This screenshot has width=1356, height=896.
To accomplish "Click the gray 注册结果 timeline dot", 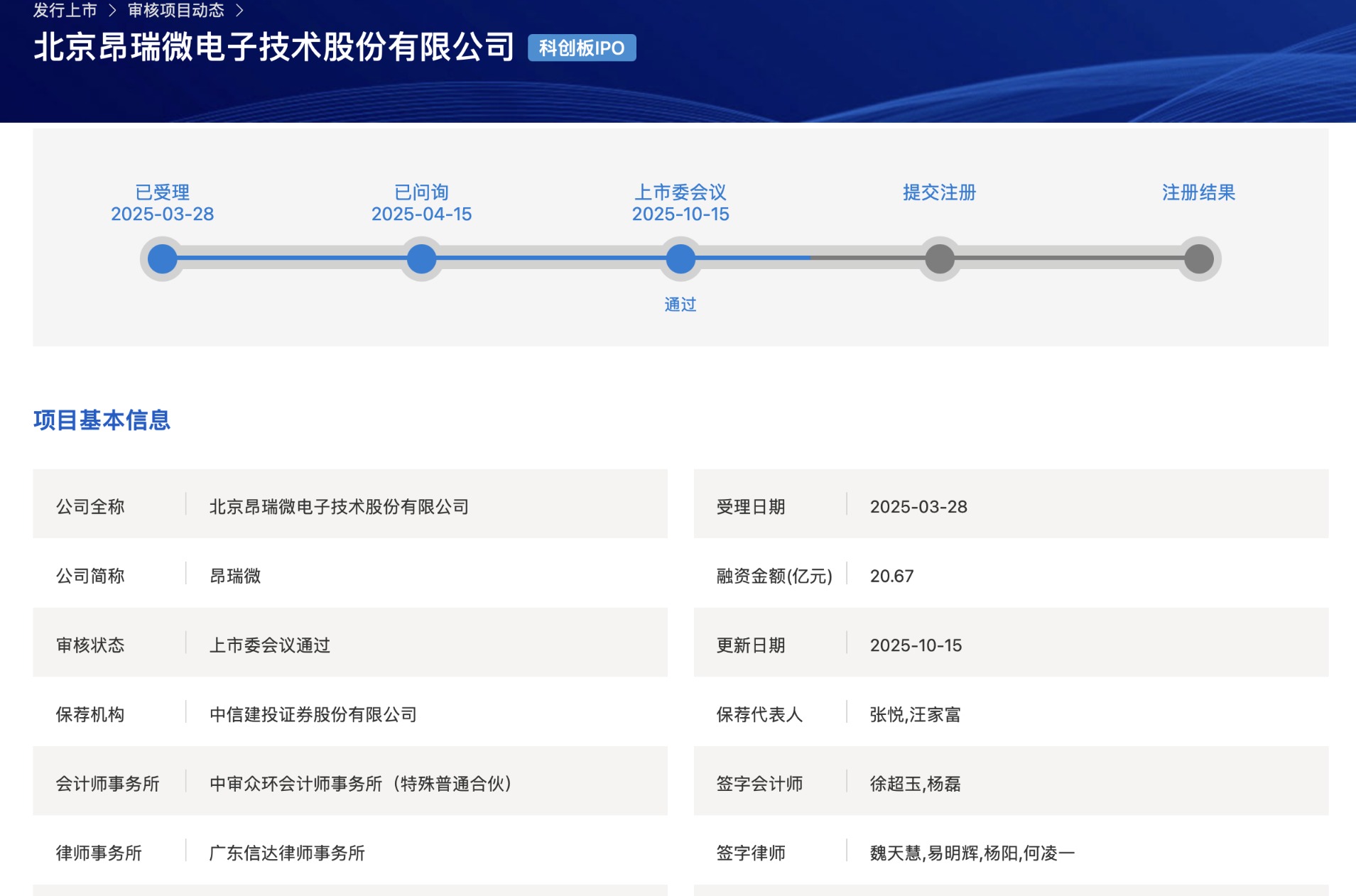I will tap(1198, 258).
